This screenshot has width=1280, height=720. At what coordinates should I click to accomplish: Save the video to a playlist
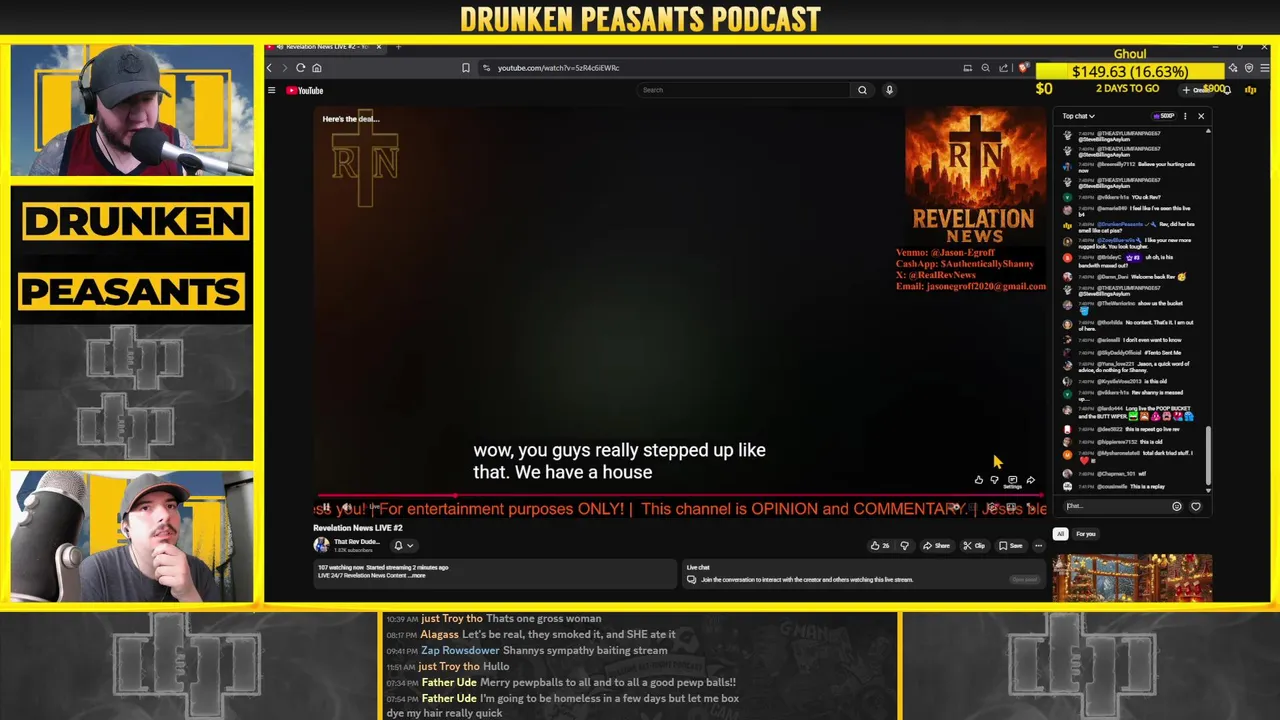point(1011,546)
